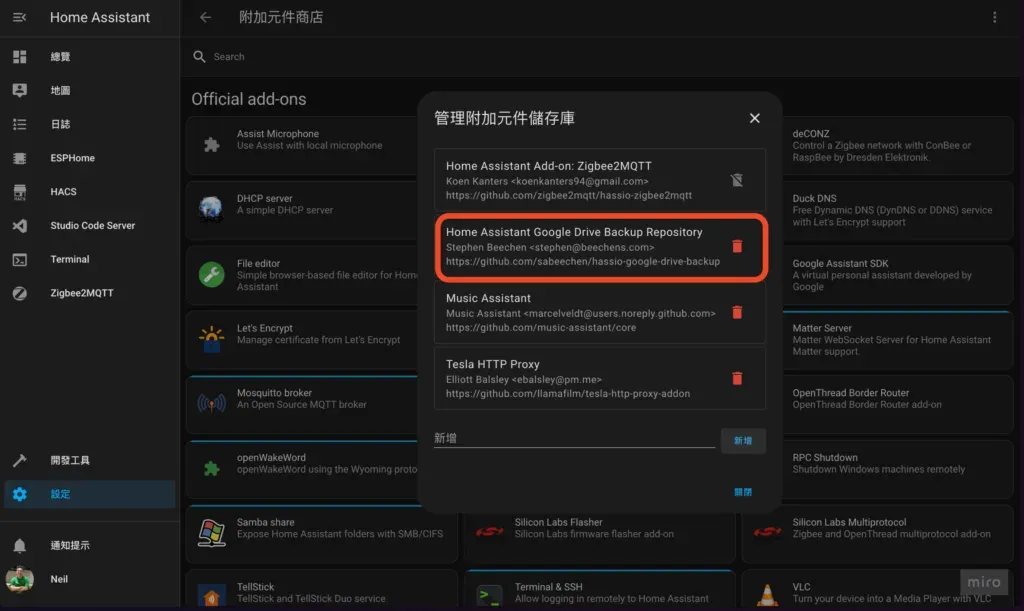Collapse the sidebar with the hamburger icon
1024x611 pixels.
[x=19, y=17]
